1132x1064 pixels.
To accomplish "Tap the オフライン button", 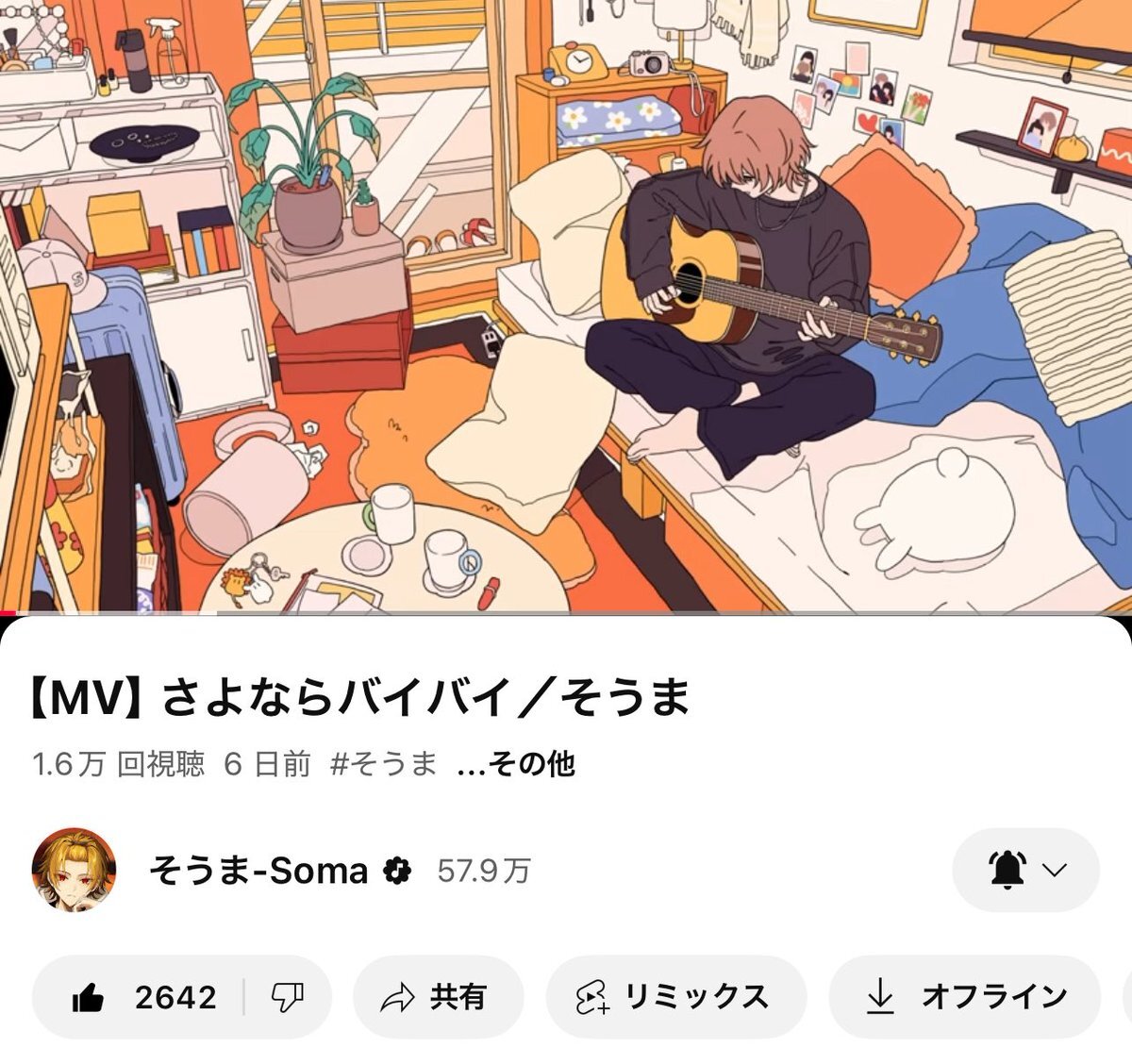I will pos(994,997).
